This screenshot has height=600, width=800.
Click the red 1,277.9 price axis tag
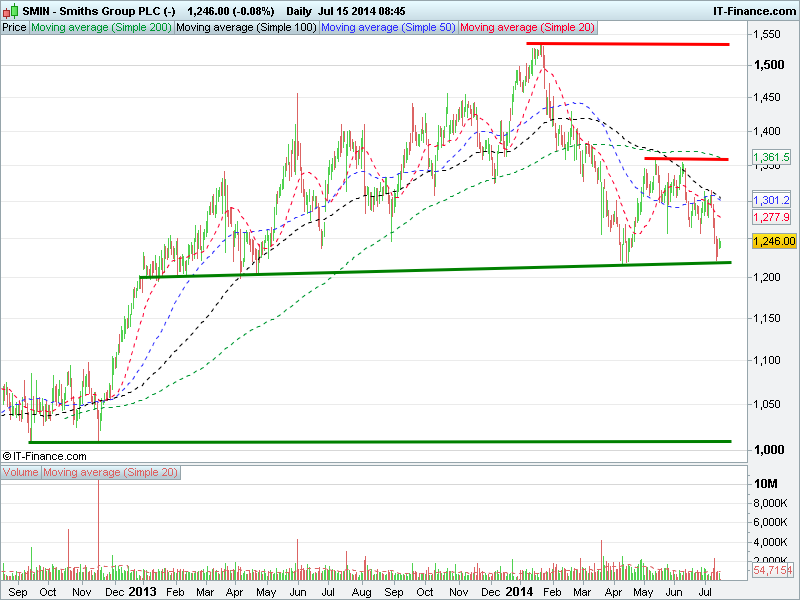[773, 217]
